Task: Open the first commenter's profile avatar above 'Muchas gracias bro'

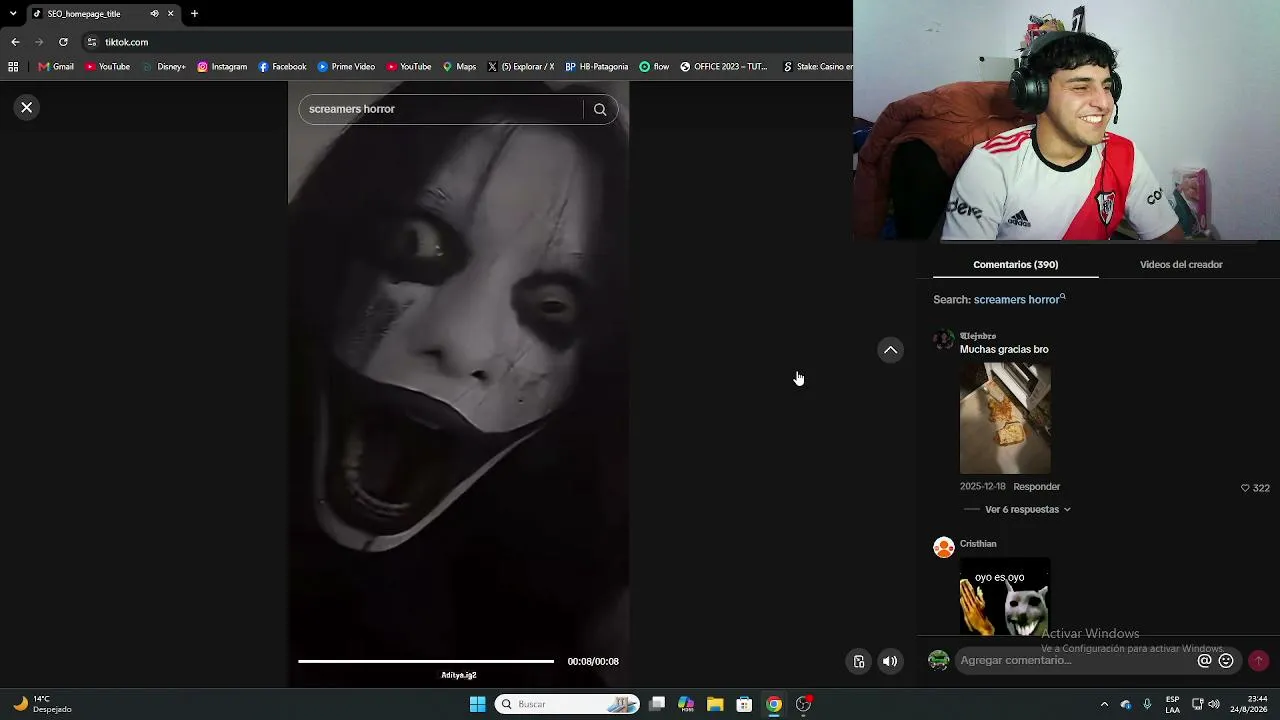Action: click(944, 341)
